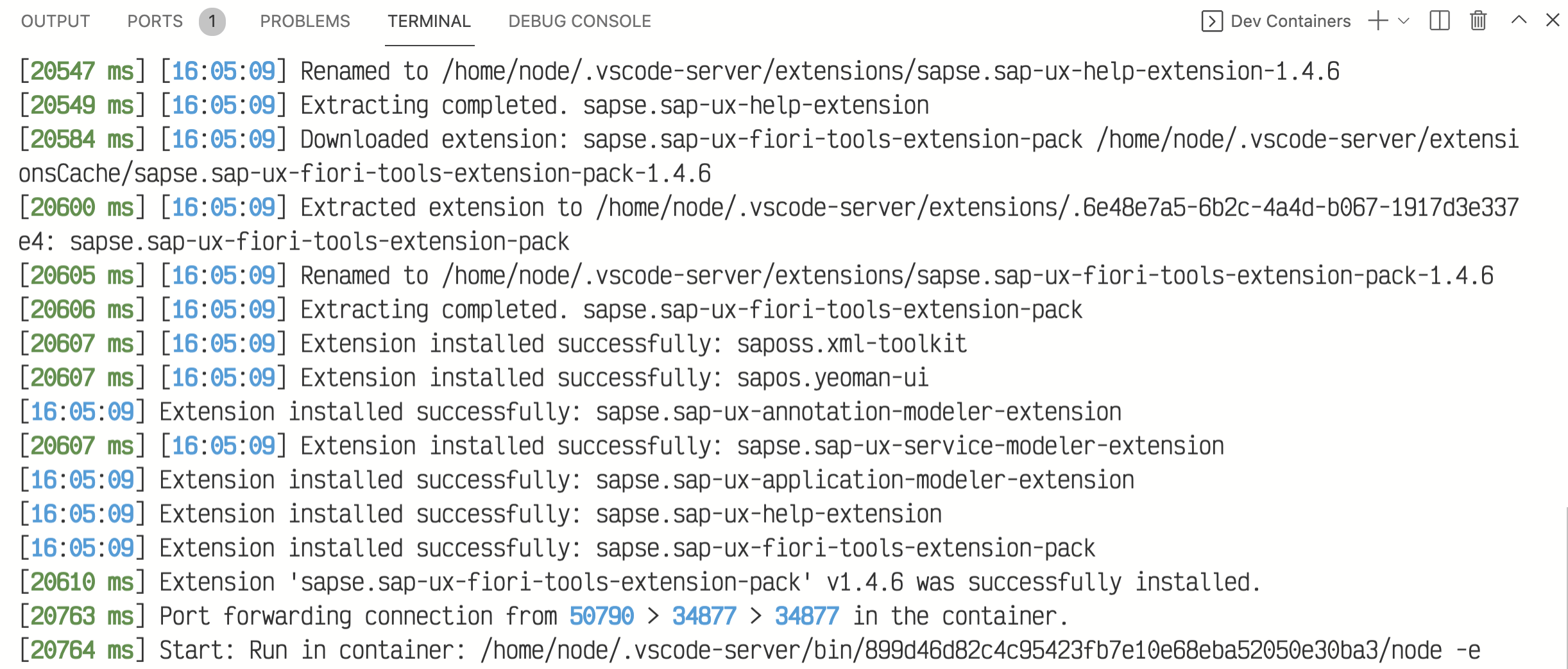
Task: Click the sap-ux-help-extension-1.4.6 path in first line
Action: pos(891,71)
